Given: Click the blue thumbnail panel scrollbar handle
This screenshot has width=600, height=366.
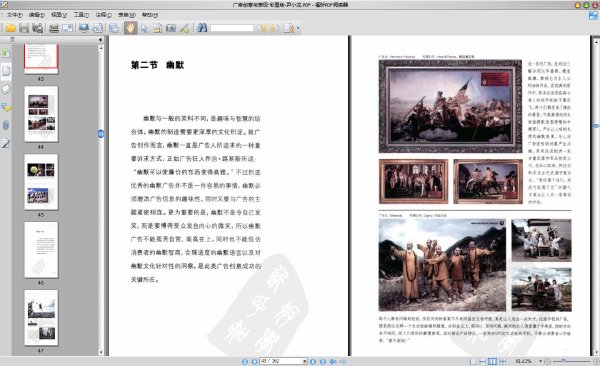Looking at the screenshot, I should point(101,134).
